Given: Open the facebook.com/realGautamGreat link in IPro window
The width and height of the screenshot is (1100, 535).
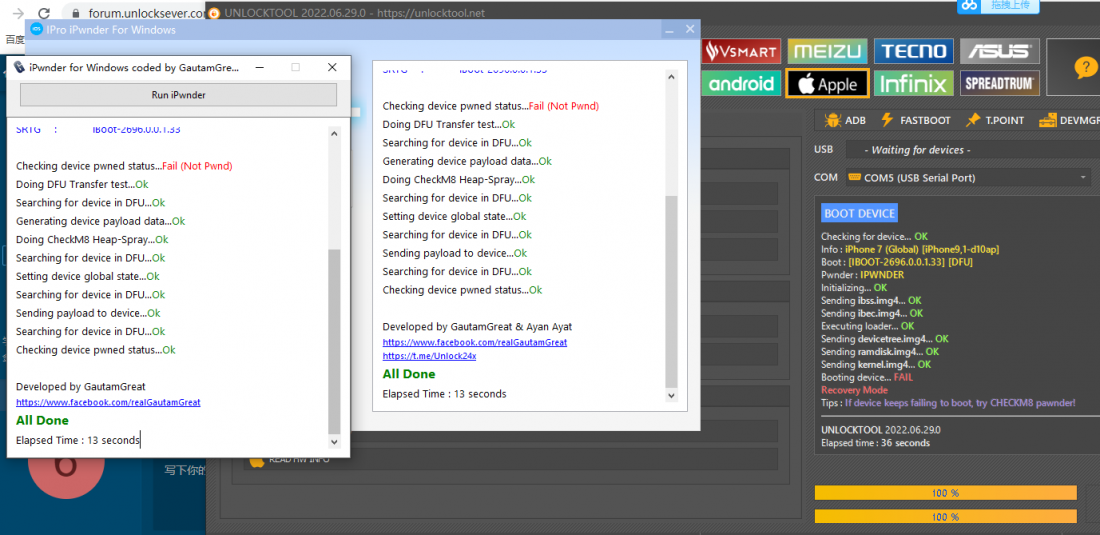Looking at the screenshot, I should [x=475, y=342].
